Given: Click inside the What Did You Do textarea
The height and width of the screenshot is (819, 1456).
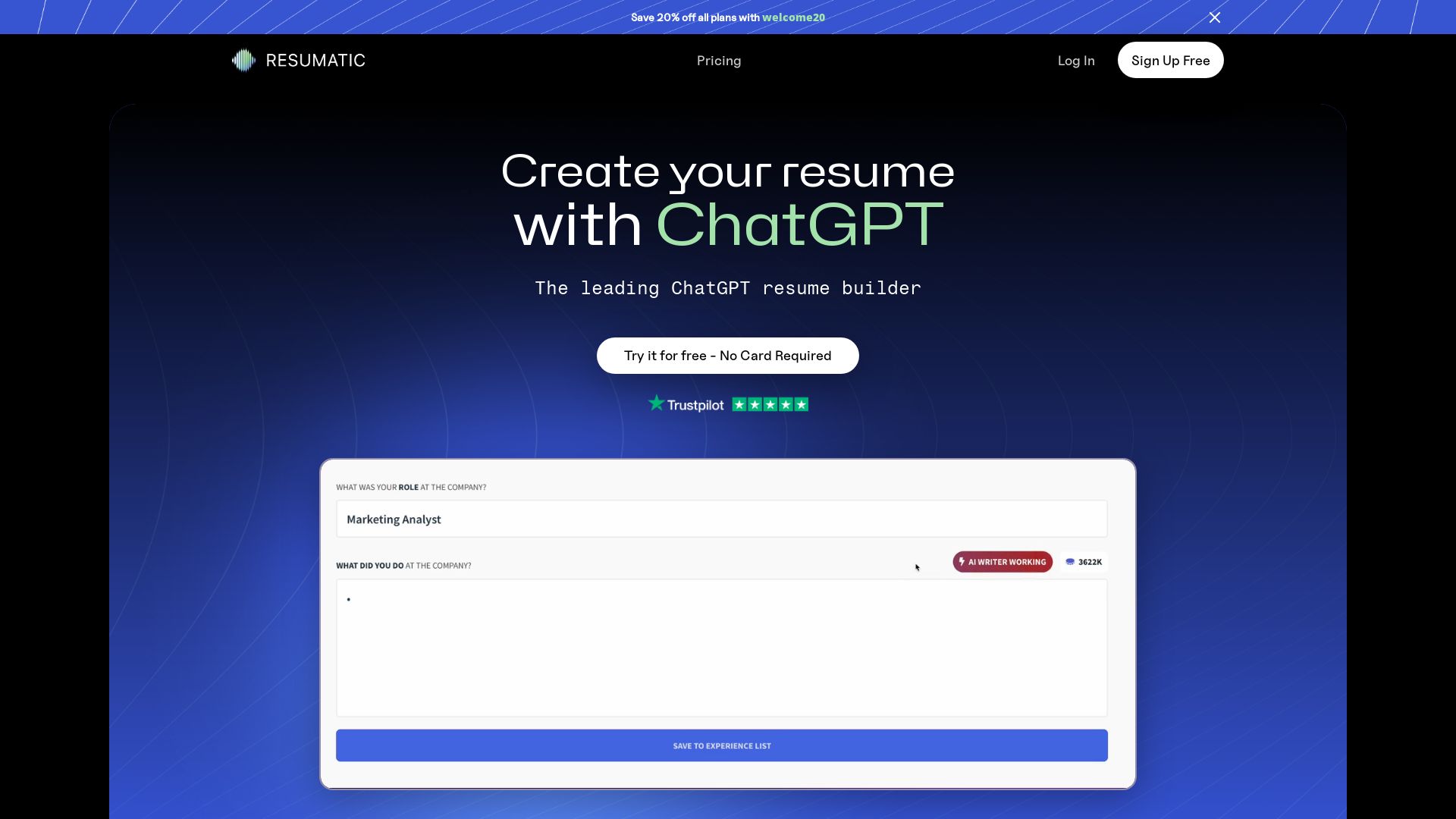Looking at the screenshot, I should coord(721,648).
